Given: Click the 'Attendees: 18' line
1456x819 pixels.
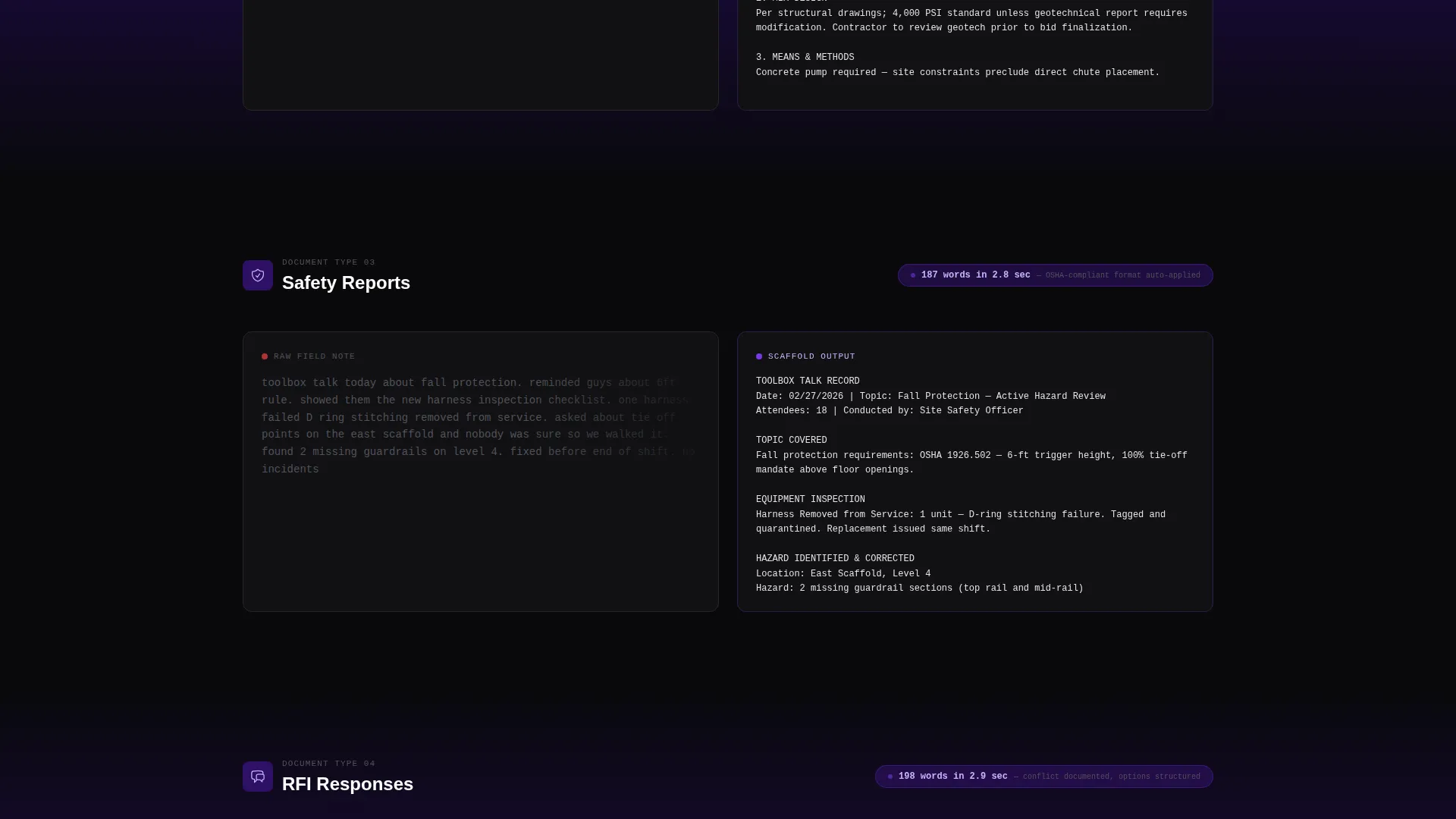Looking at the screenshot, I should point(890,411).
